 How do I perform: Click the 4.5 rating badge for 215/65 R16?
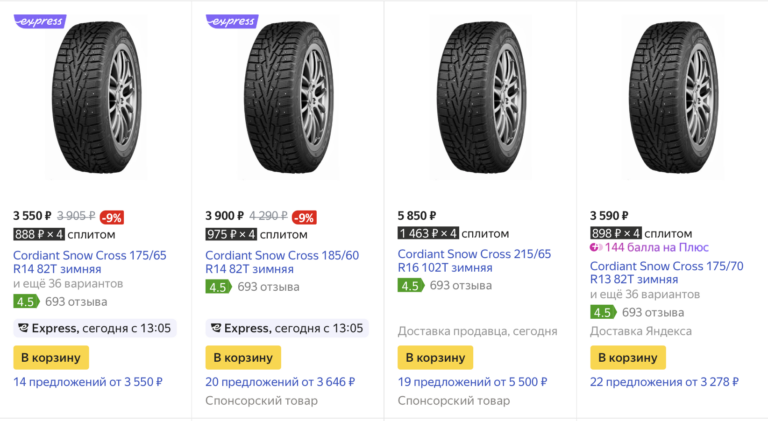[x=410, y=286]
